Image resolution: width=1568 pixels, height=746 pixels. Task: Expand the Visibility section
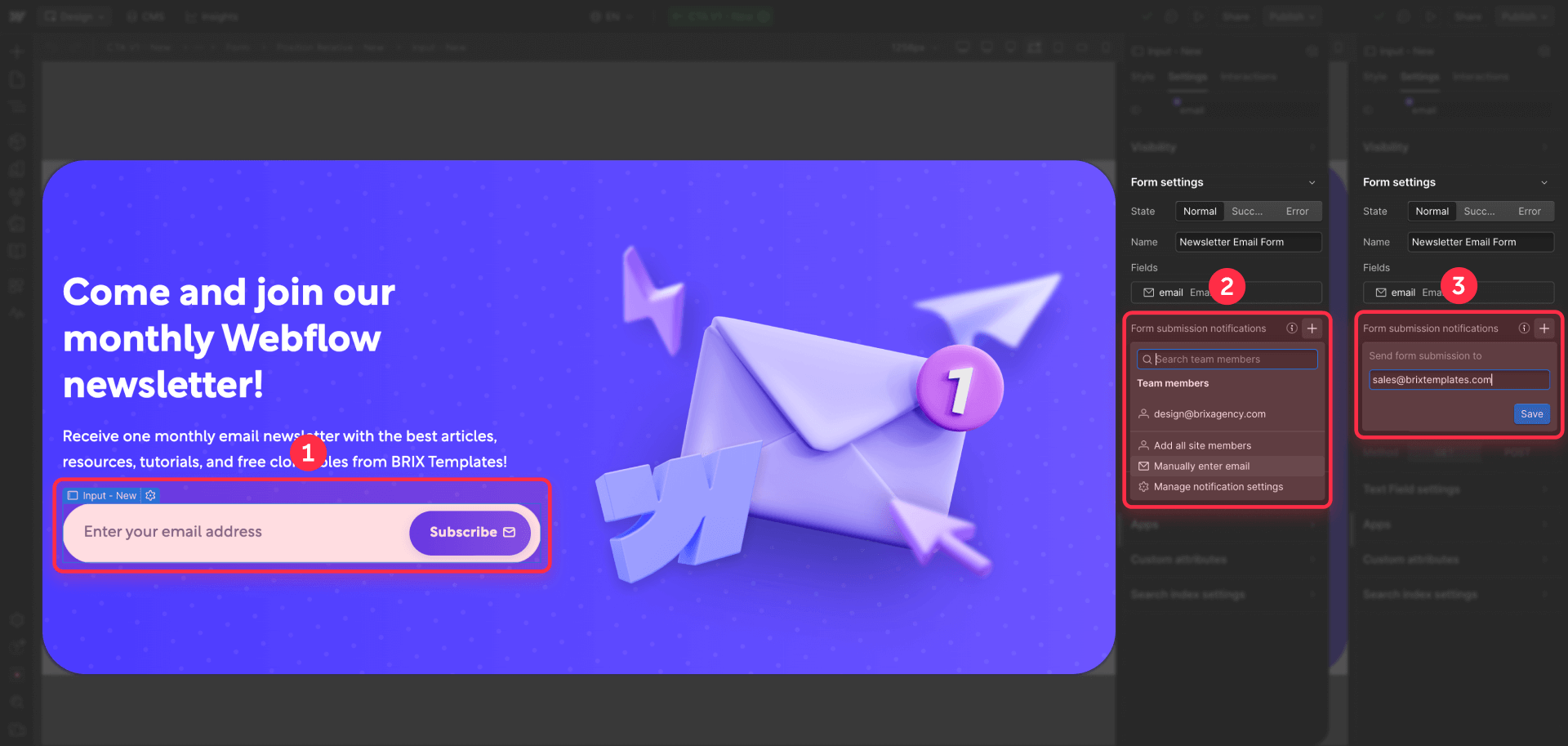tap(1312, 147)
